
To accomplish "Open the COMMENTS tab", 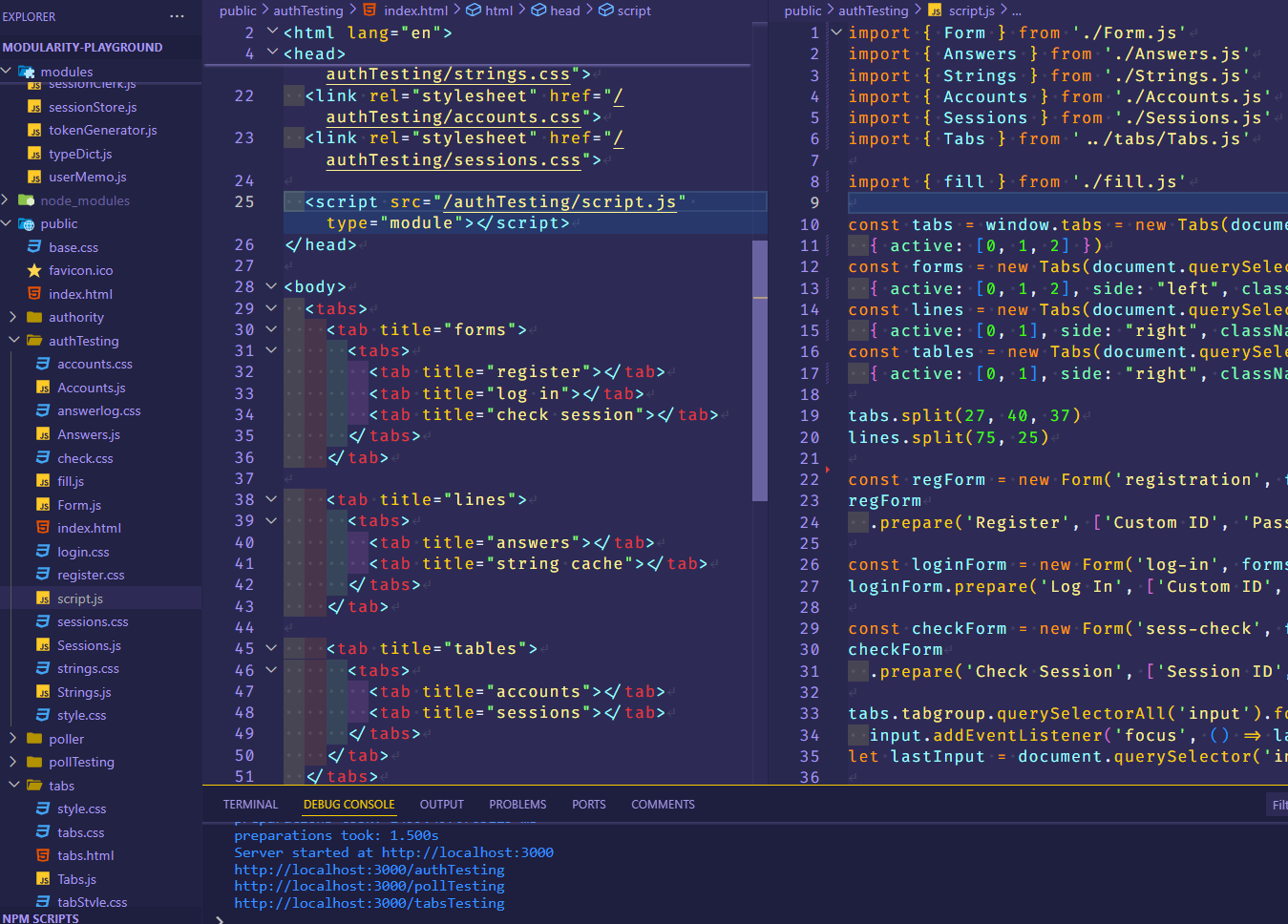I will [x=663, y=805].
